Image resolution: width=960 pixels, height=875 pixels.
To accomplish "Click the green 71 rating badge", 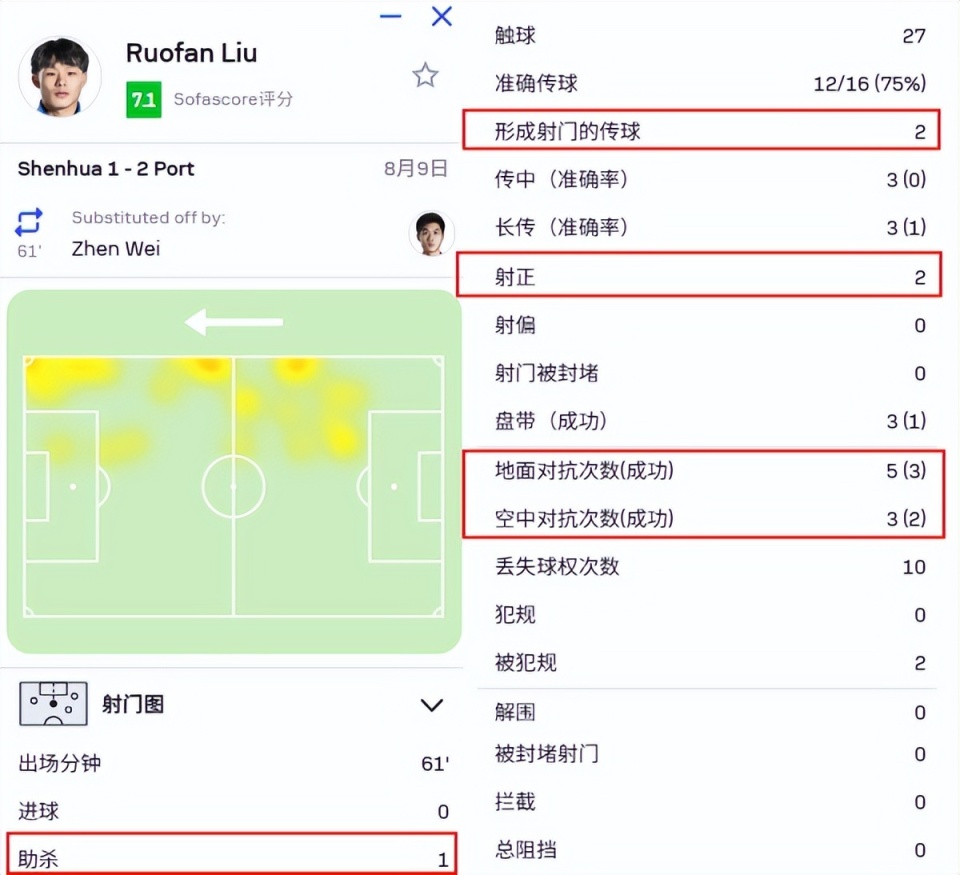I will pos(143,100).
